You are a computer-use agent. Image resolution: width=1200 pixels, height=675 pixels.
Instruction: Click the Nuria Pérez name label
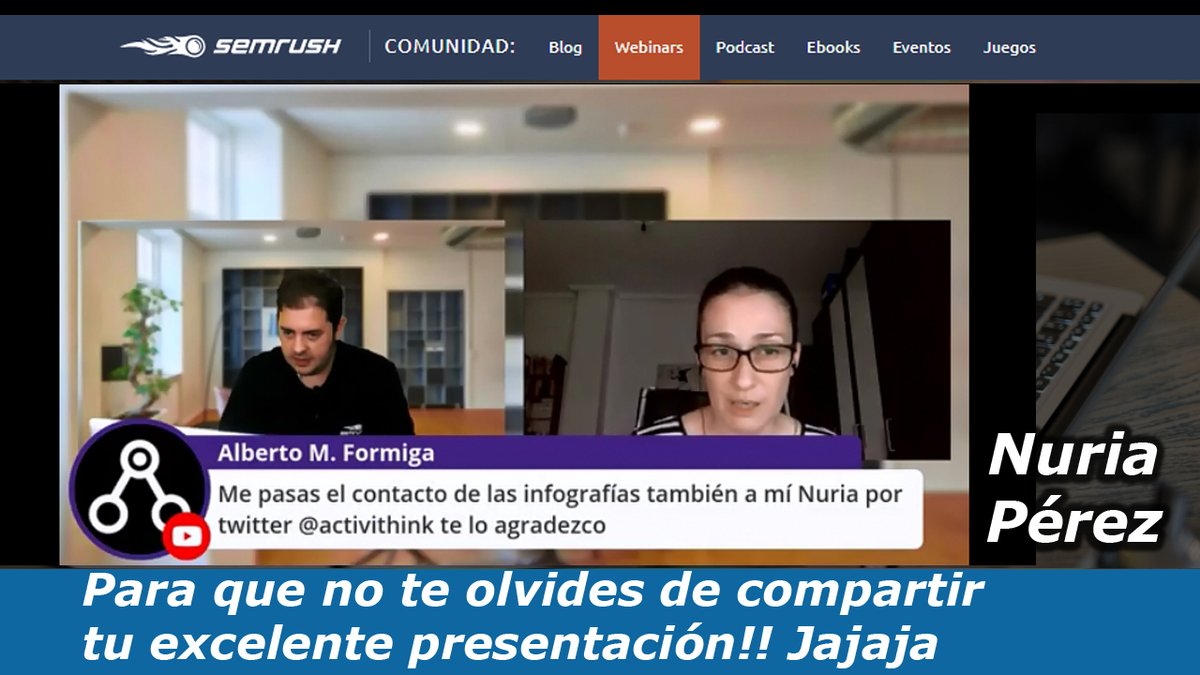click(1074, 490)
